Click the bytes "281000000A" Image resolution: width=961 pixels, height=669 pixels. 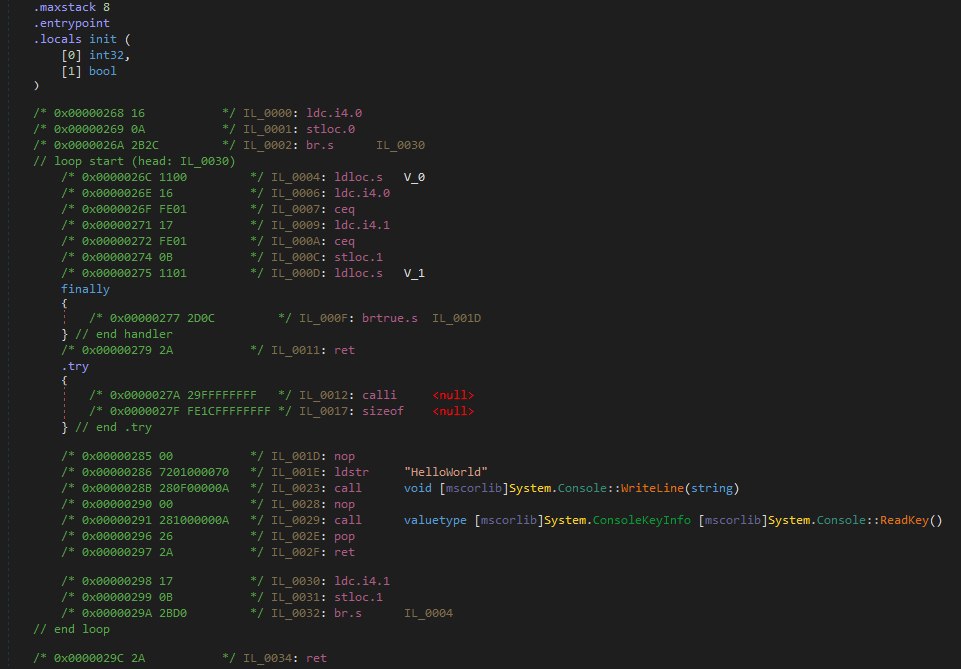pyautogui.click(x=194, y=520)
